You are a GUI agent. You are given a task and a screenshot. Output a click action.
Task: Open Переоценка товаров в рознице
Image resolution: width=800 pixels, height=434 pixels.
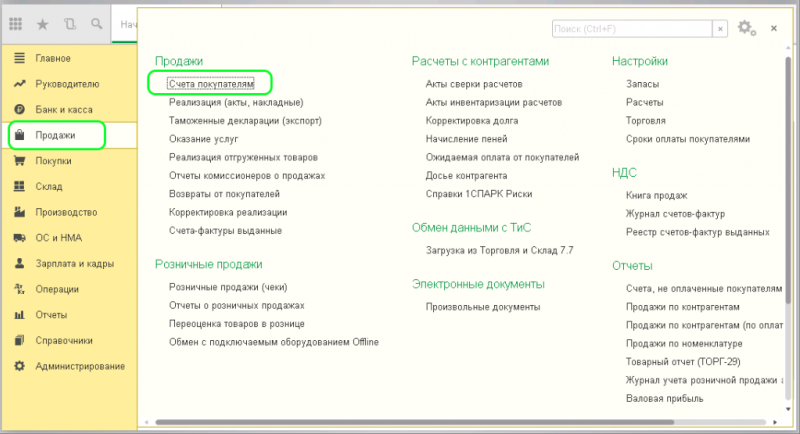[x=237, y=323]
